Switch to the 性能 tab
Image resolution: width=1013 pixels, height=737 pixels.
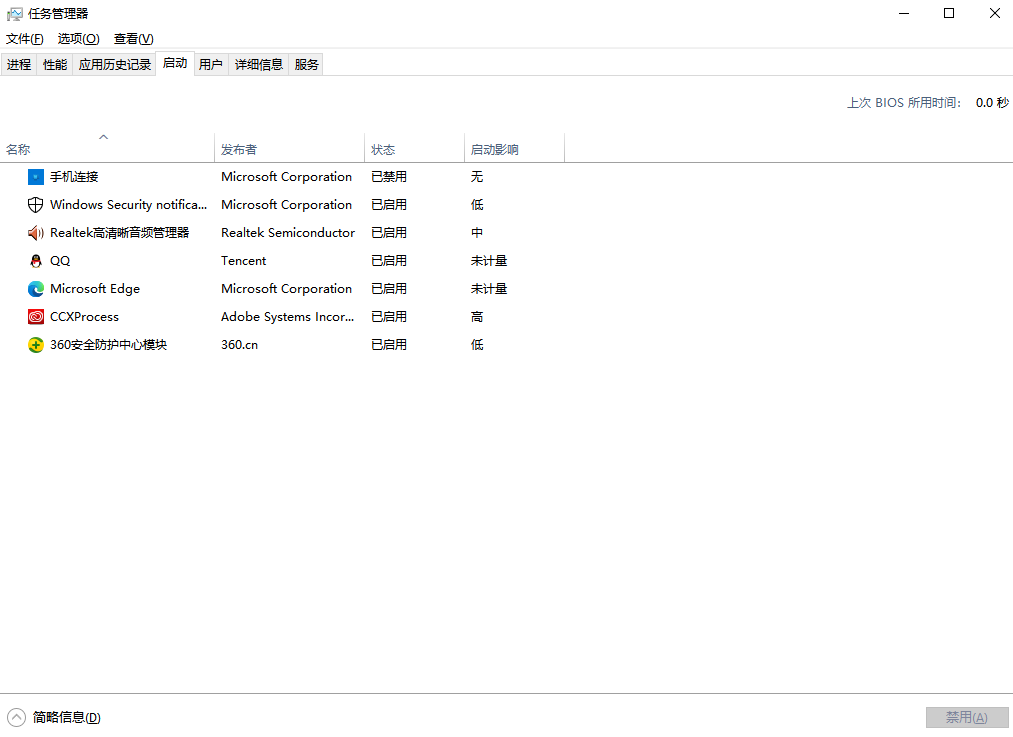coord(55,65)
